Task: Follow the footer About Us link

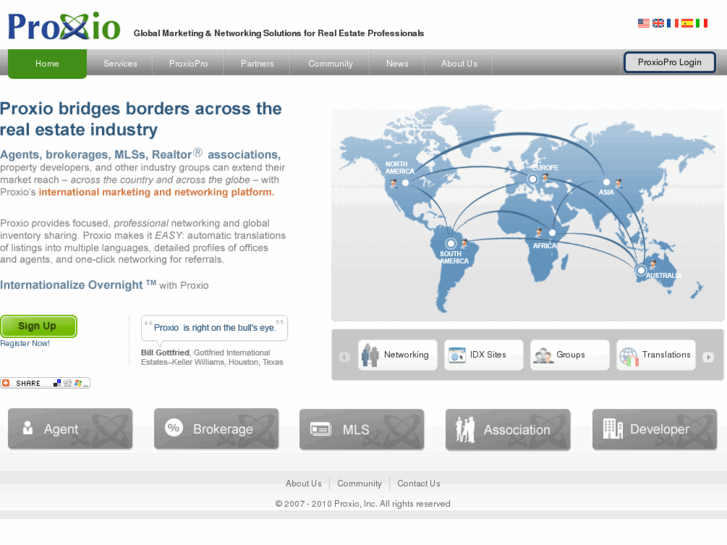Action: coord(303,483)
